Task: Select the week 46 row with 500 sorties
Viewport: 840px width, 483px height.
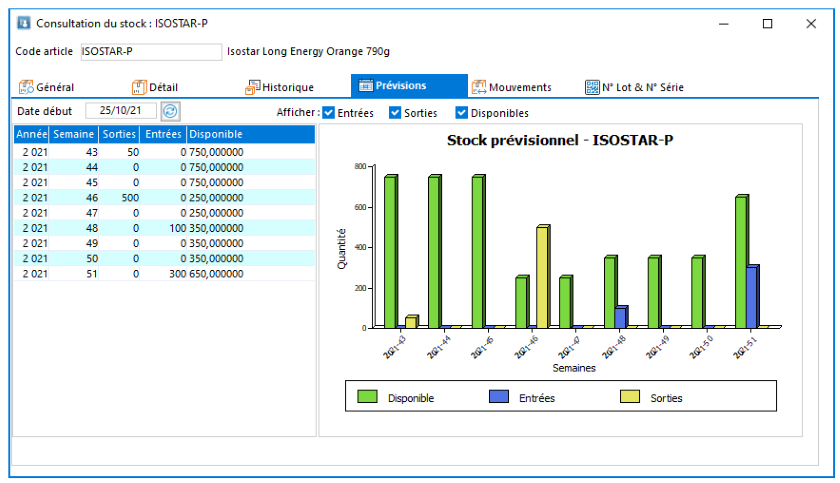Action: coord(164,198)
